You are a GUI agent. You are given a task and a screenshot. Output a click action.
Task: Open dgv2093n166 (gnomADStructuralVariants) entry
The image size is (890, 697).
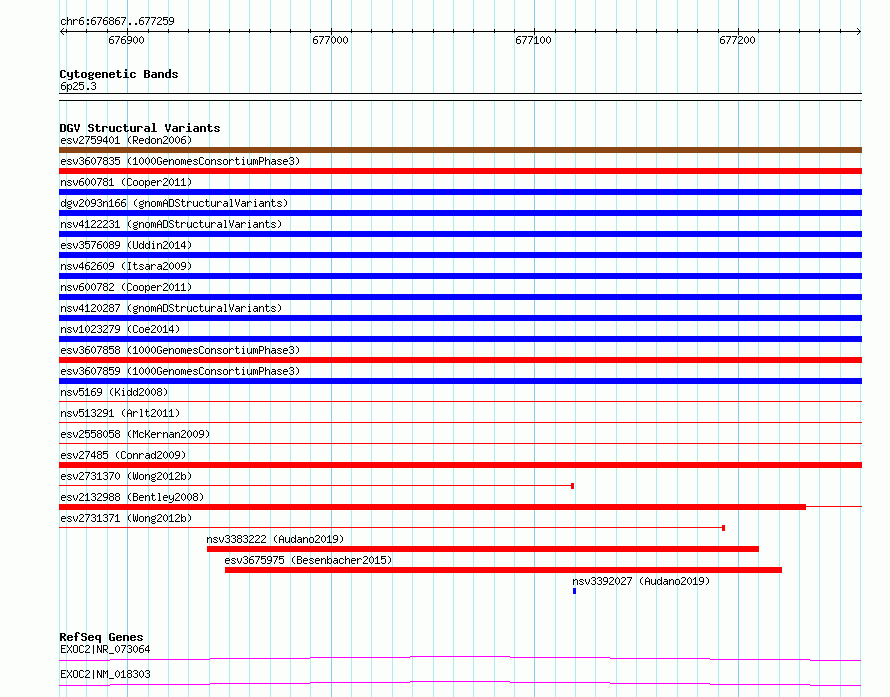tap(174, 203)
